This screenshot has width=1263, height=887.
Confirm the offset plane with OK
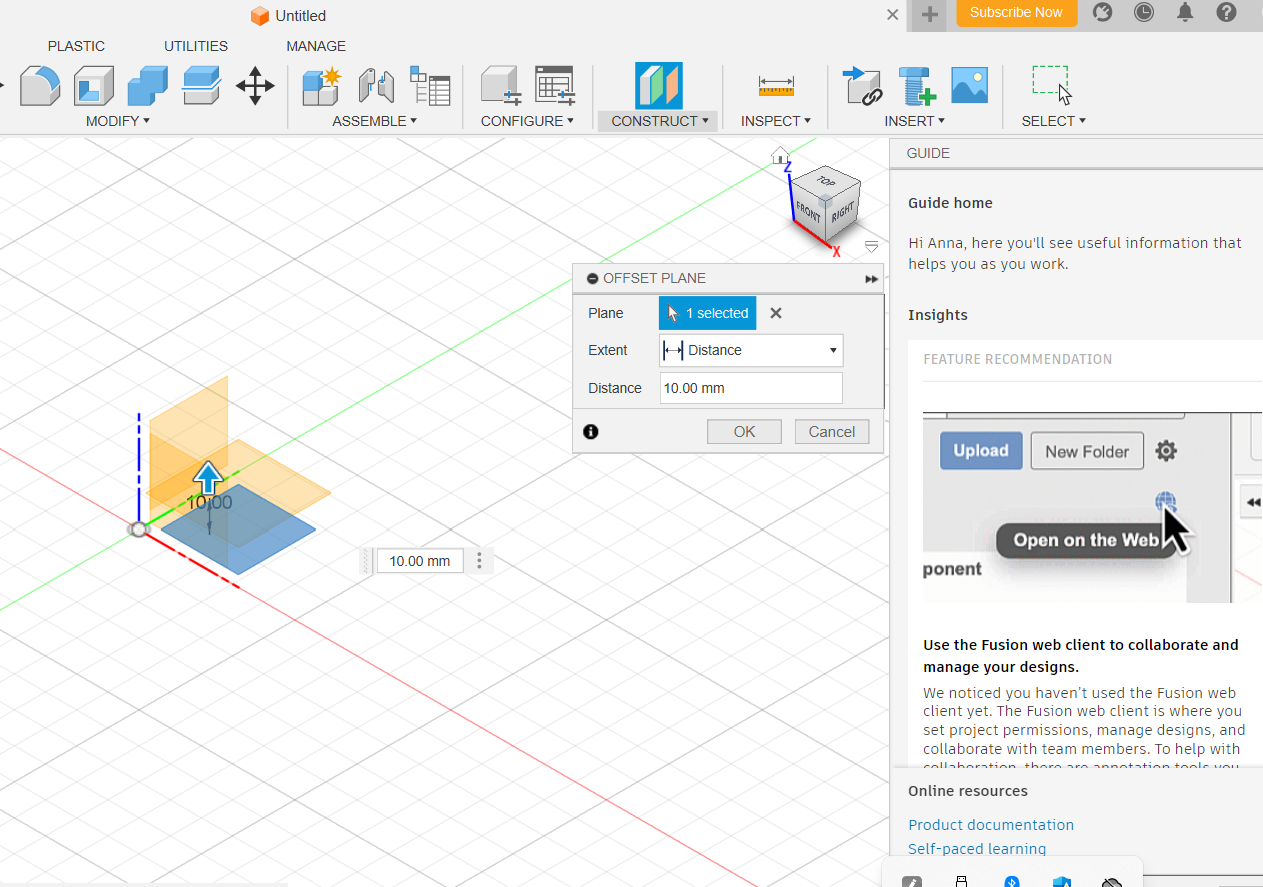tap(744, 432)
